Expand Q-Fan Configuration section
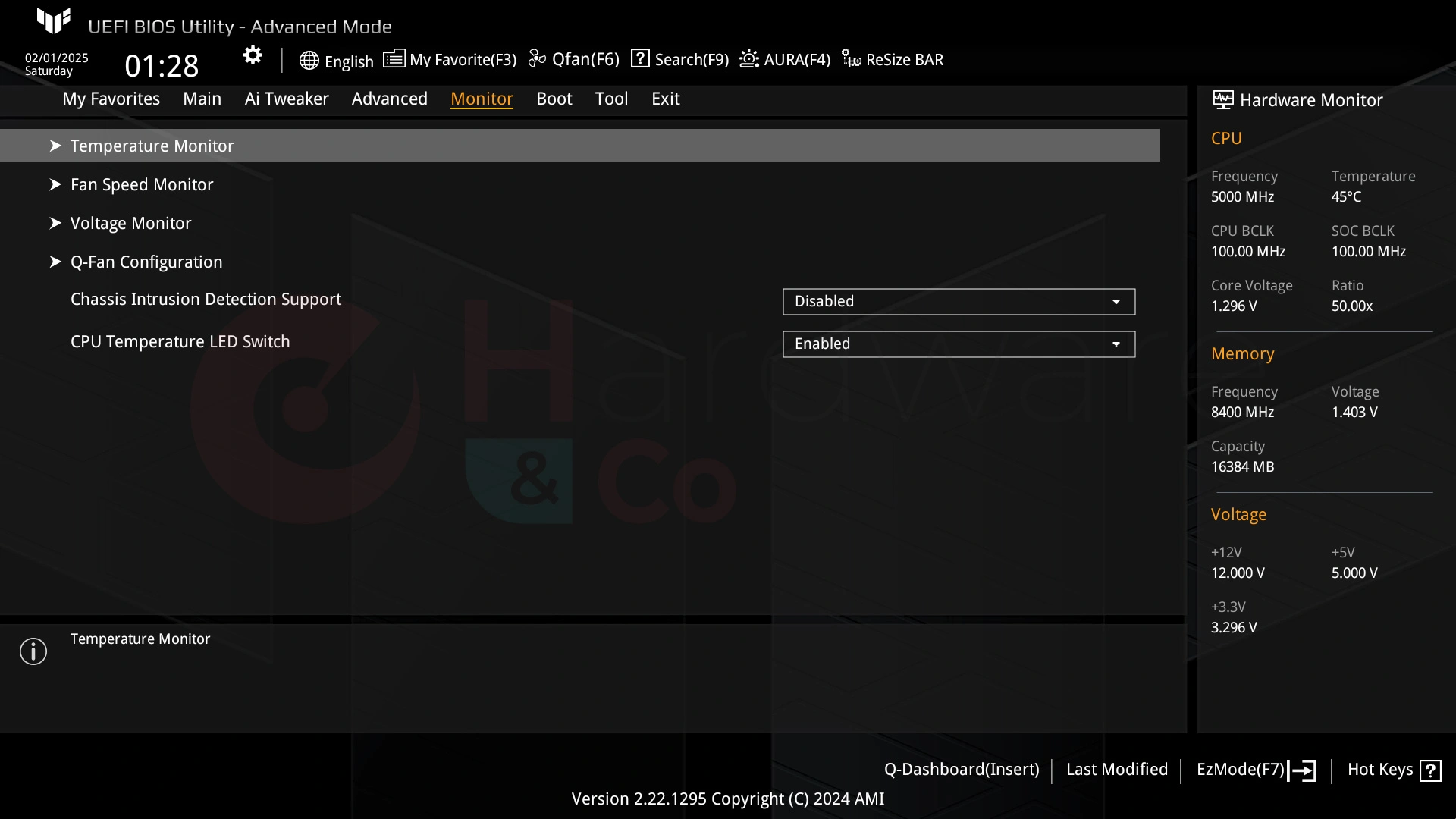The width and height of the screenshot is (1456, 819). tap(146, 261)
